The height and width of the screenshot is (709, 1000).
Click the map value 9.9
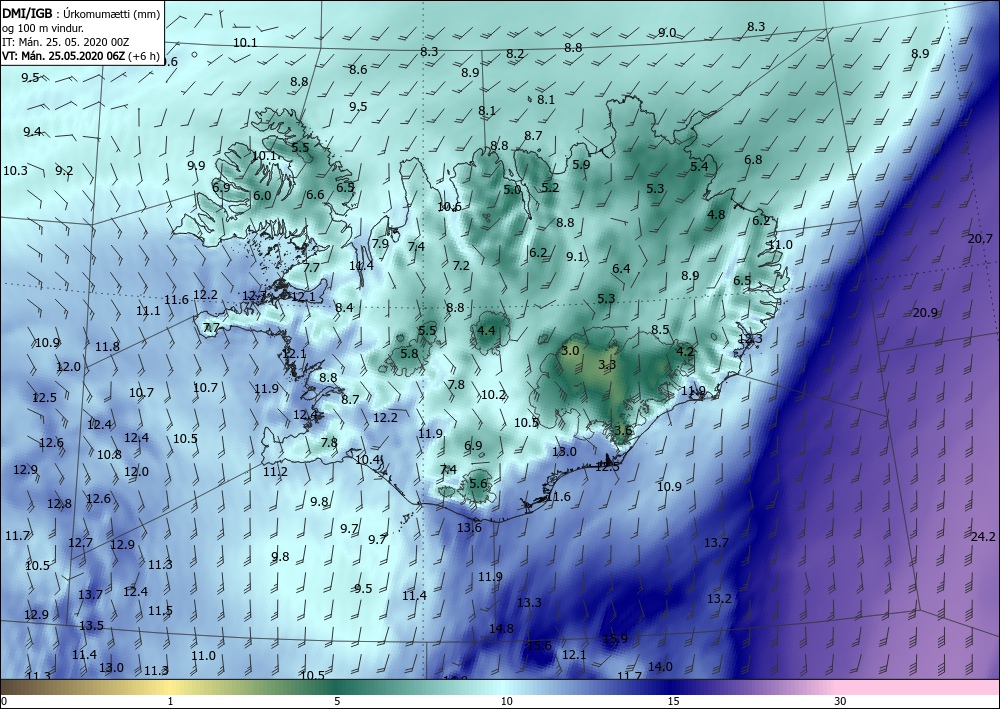click(196, 165)
